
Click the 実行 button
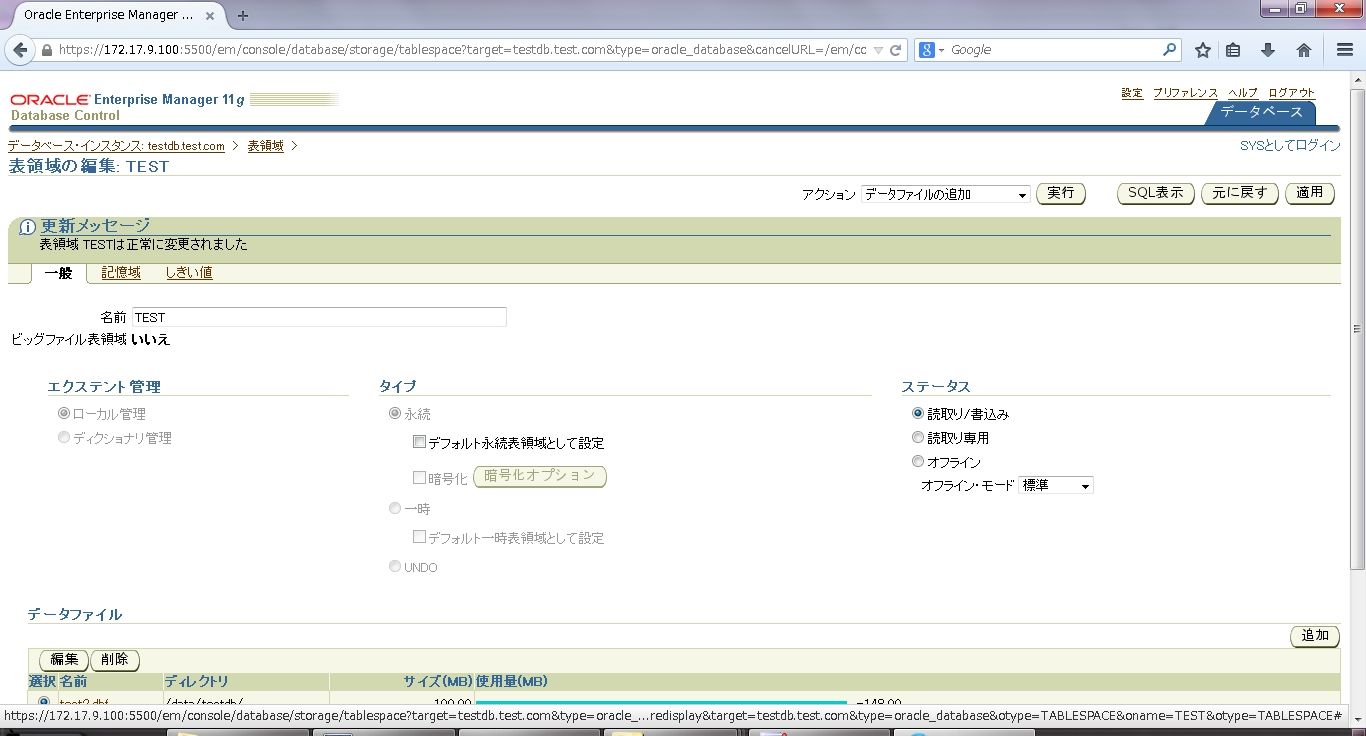1061,193
